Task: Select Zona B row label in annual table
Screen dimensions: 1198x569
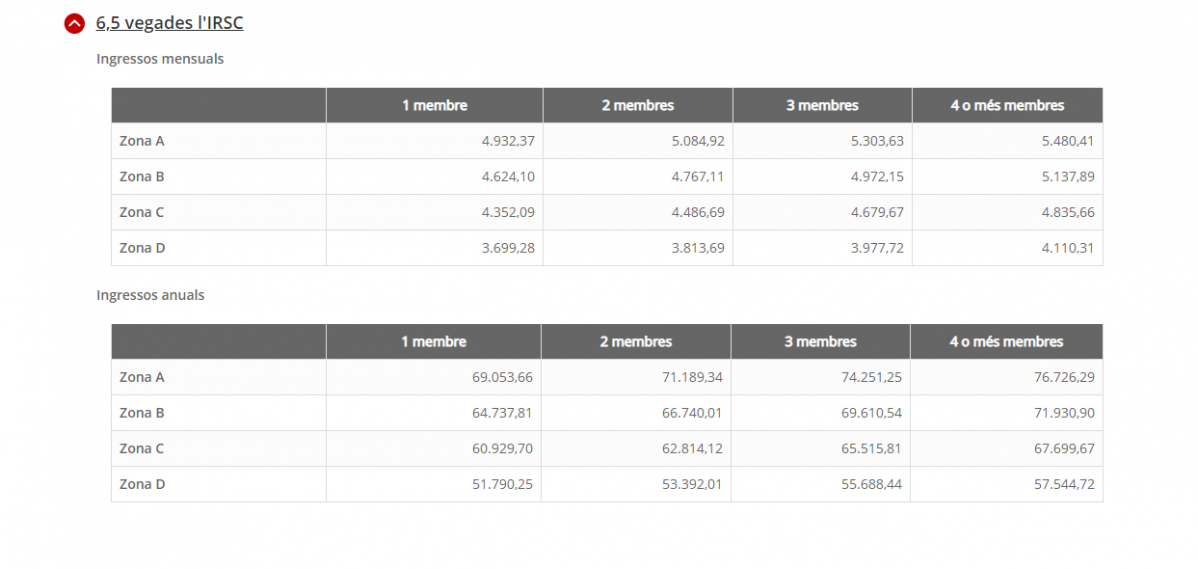Action: click(x=142, y=413)
